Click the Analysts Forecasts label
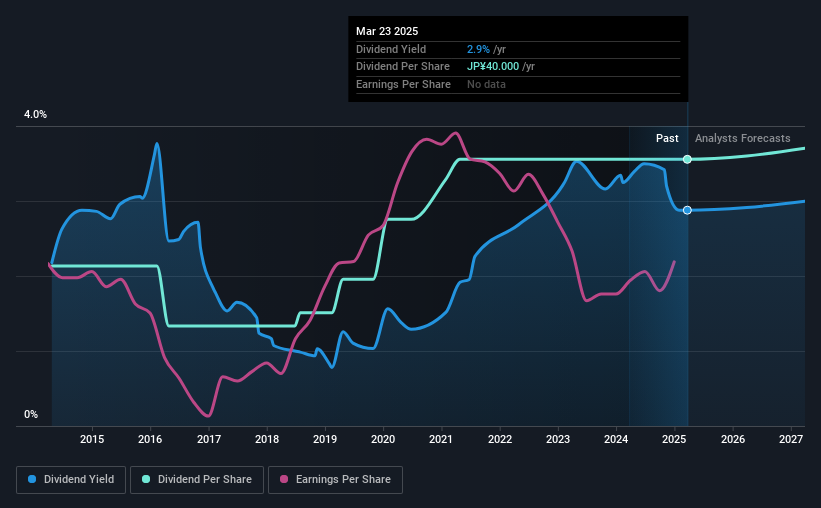 pyautogui.click(x=742, y=138)
